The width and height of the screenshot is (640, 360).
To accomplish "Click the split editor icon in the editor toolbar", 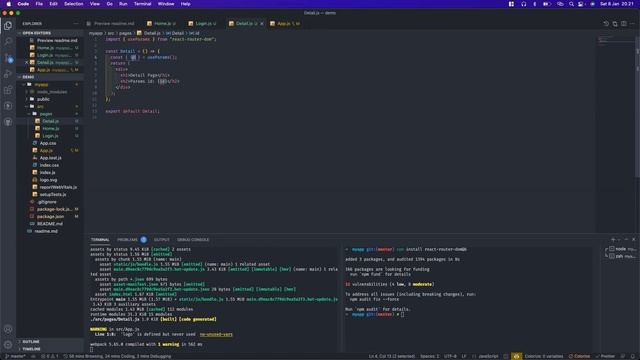I will (624, 24).
